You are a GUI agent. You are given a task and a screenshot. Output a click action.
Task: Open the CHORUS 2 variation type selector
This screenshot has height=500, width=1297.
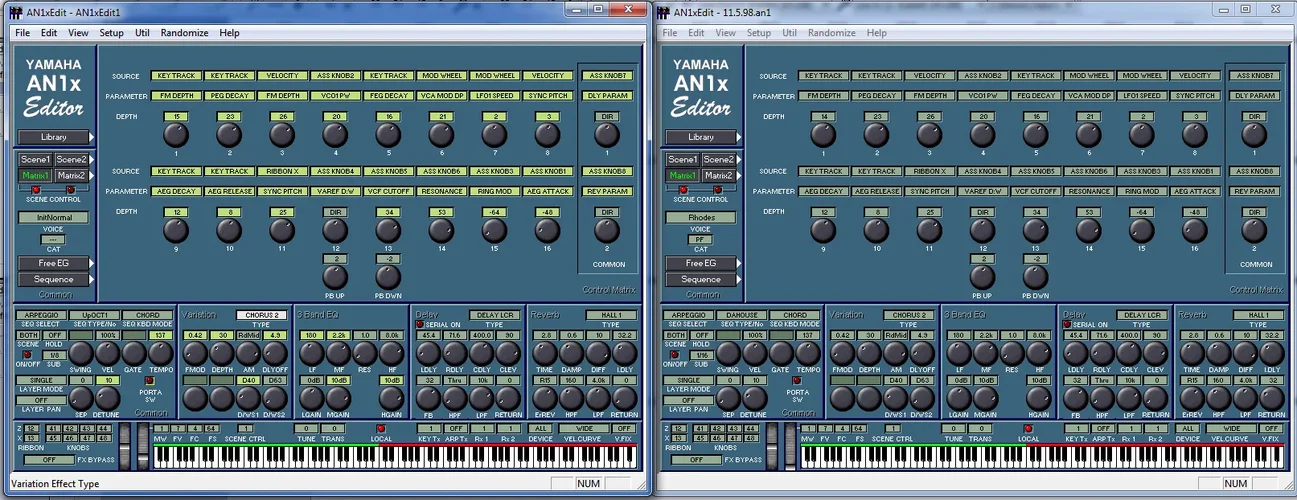coord(260,315)
